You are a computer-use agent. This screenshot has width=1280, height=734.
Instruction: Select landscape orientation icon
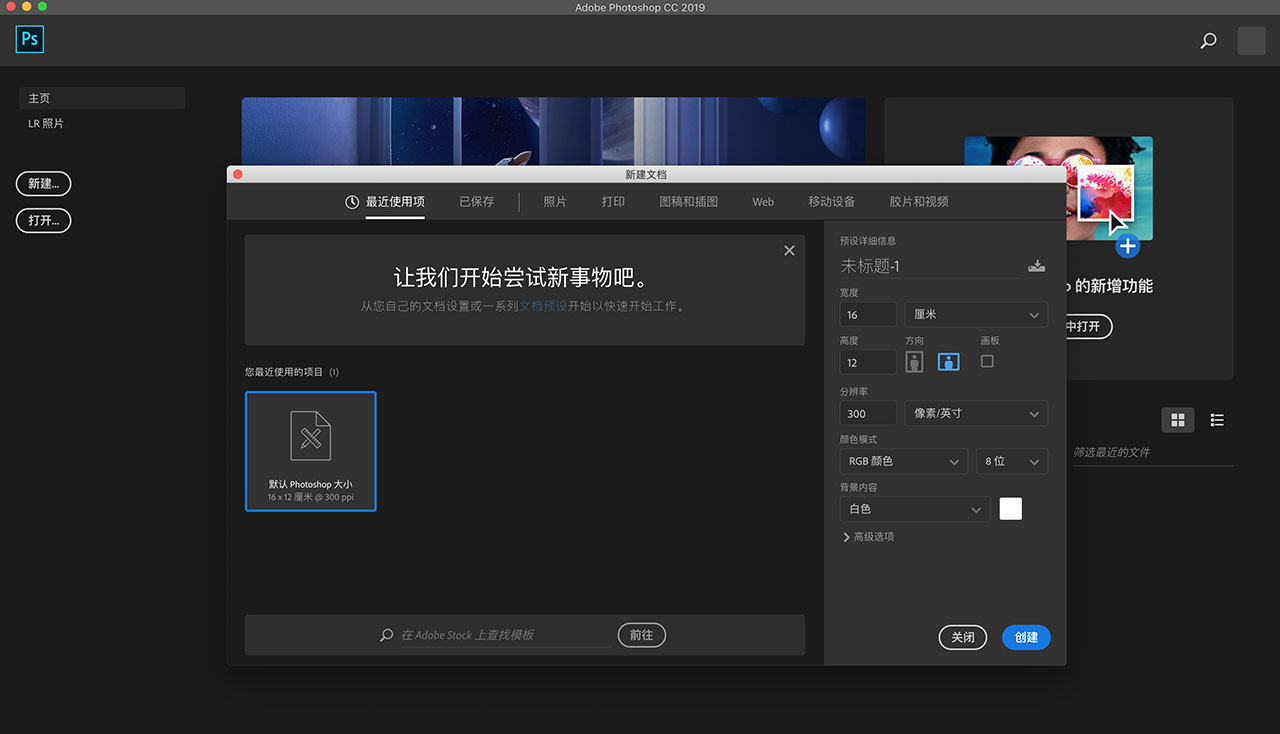[x=949, y=362]
